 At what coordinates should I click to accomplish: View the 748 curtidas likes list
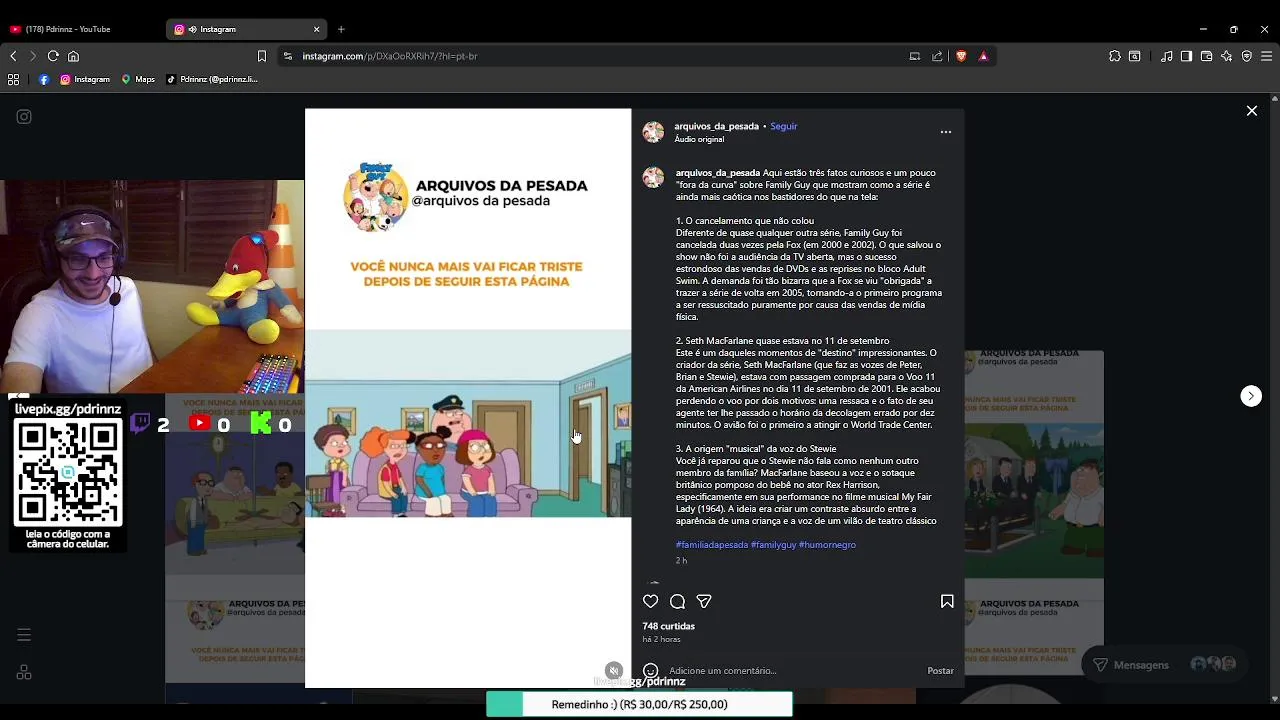669,626
